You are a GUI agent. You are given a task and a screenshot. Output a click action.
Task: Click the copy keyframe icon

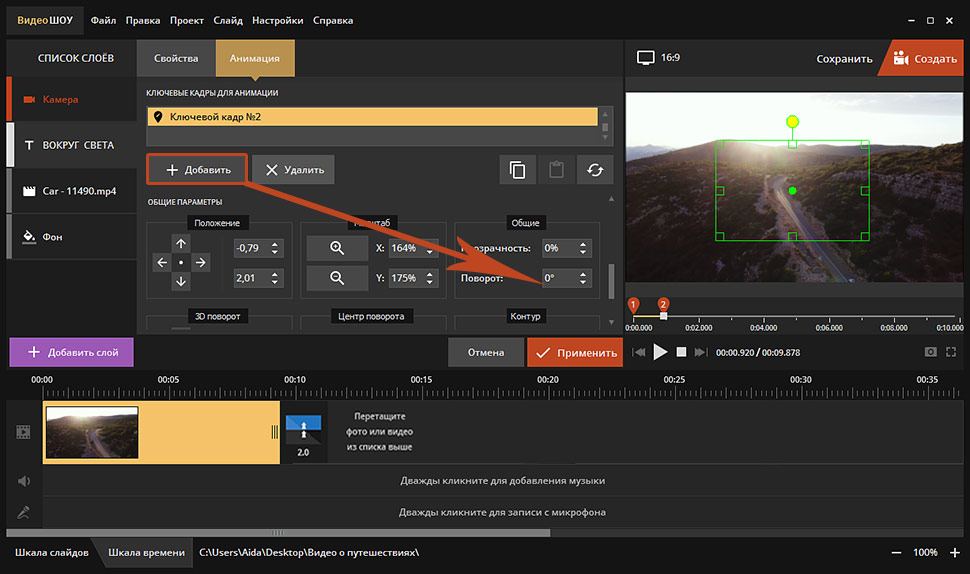[x=517, y=169]
